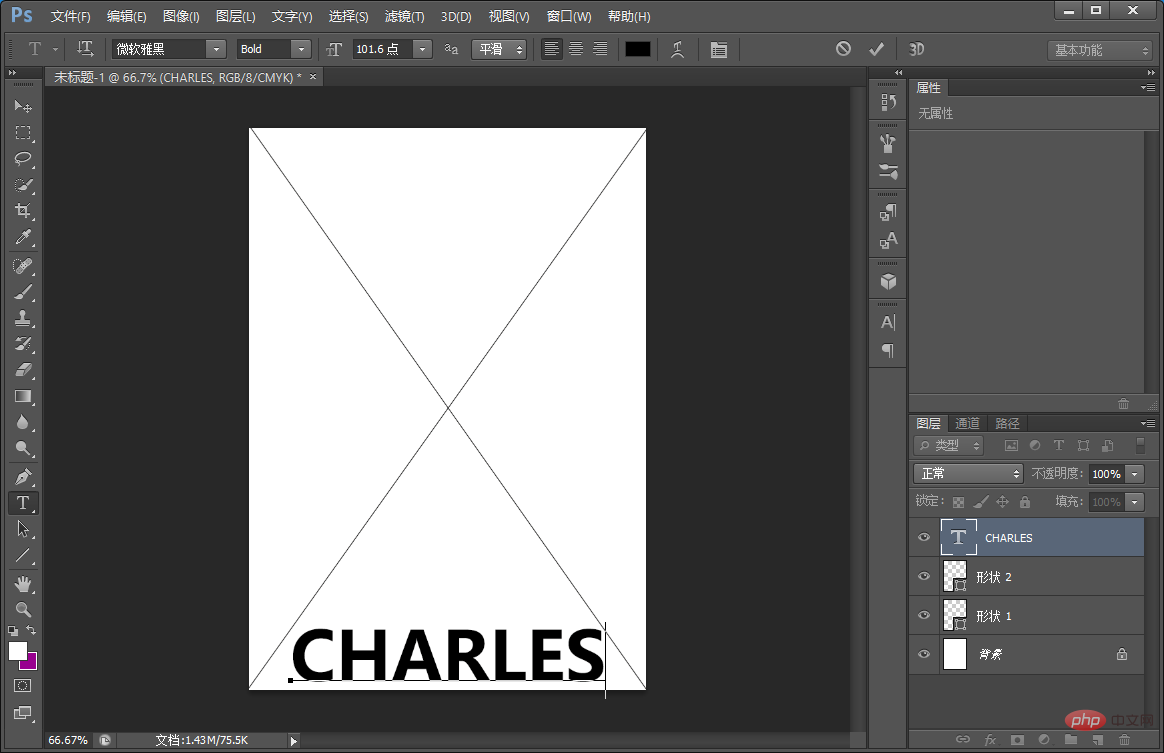This screenshot has height=753, width=1164.
Task: Open the layer filter 类型 dropdown
Action: pos(948,446)
